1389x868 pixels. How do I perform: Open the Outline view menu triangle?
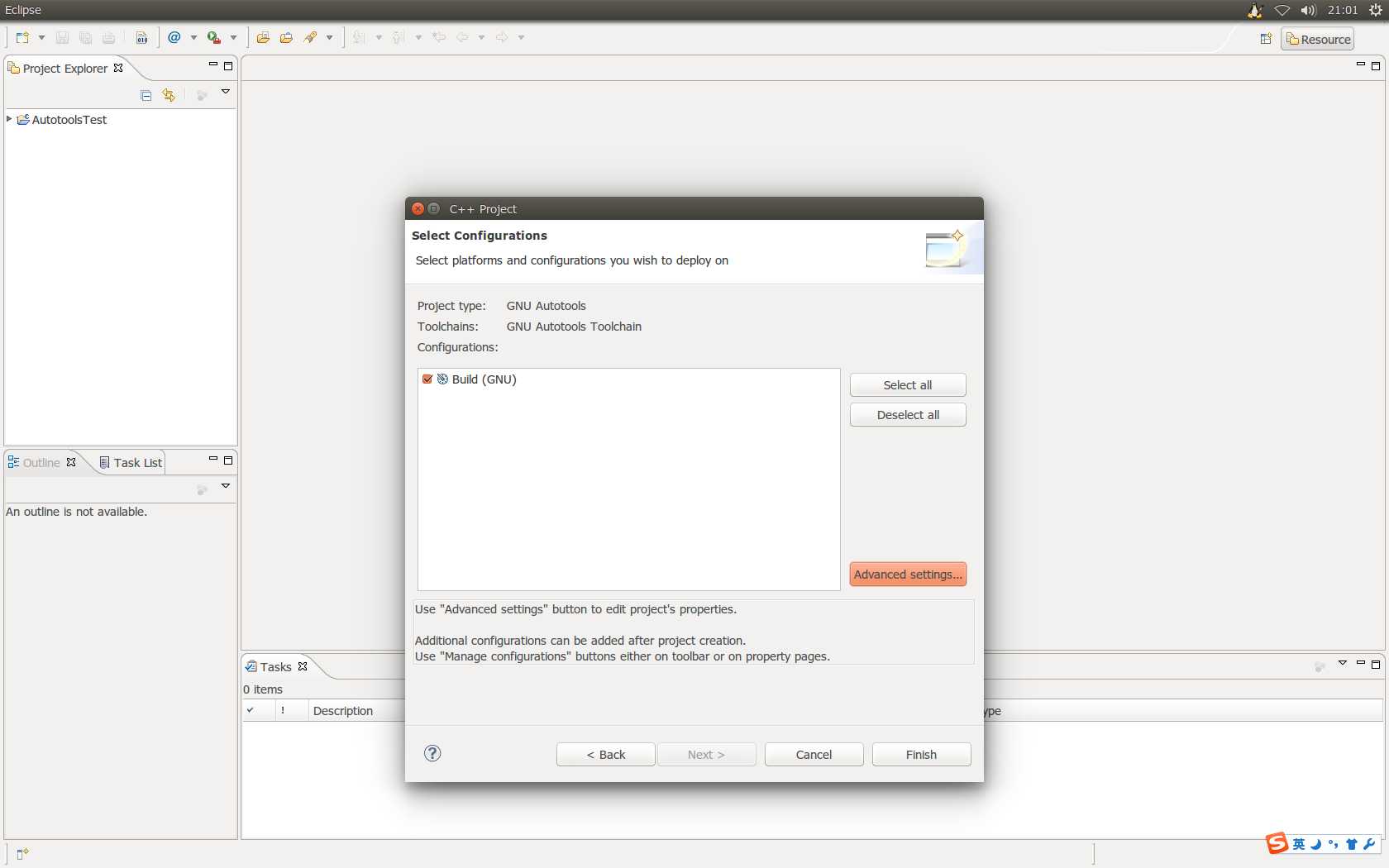pyautogui.click(x=225, y=486)
